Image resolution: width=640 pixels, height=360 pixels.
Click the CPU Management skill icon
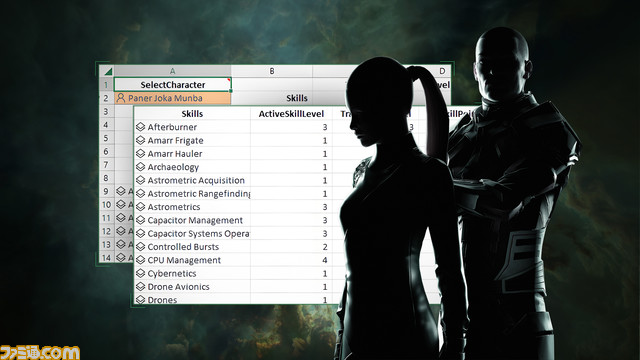pos(140,260)
